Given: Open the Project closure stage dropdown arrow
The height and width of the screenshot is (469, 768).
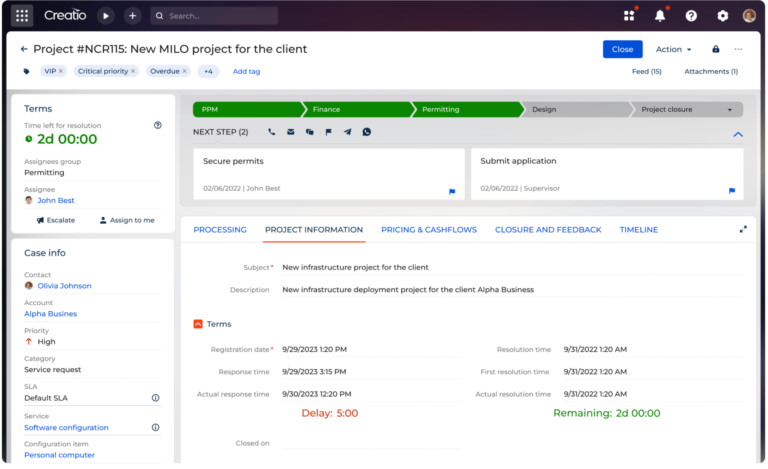Looking at the screenshot, I should (x=730, y=110).
